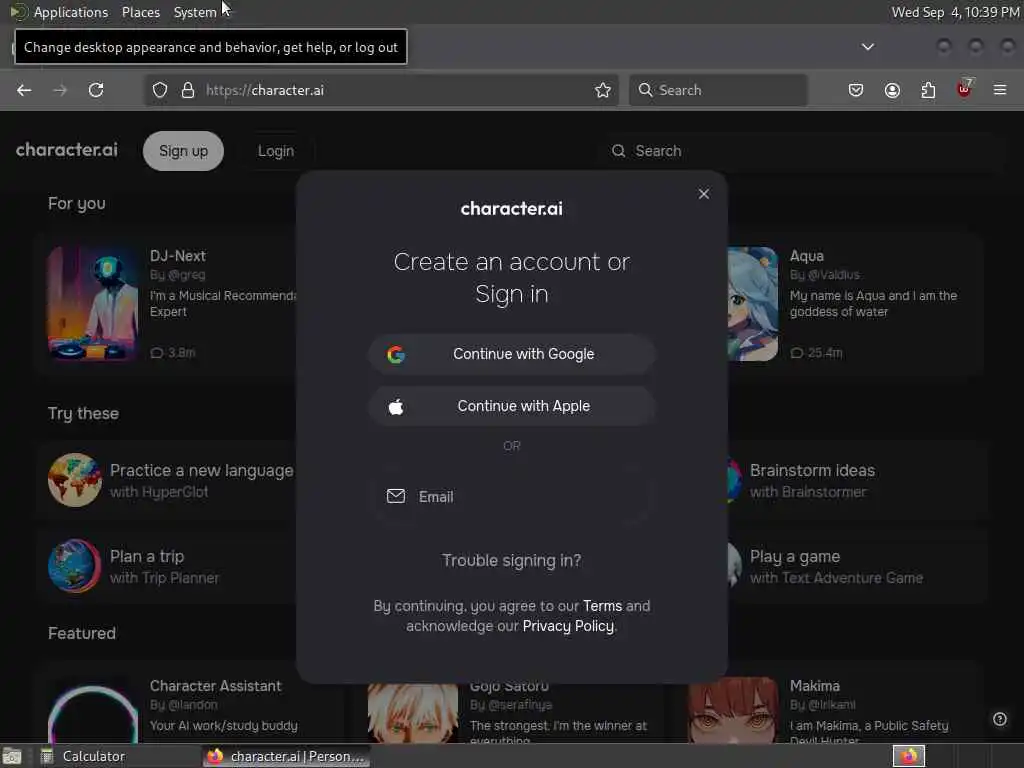Expand the list all tabs chevron

867,47
